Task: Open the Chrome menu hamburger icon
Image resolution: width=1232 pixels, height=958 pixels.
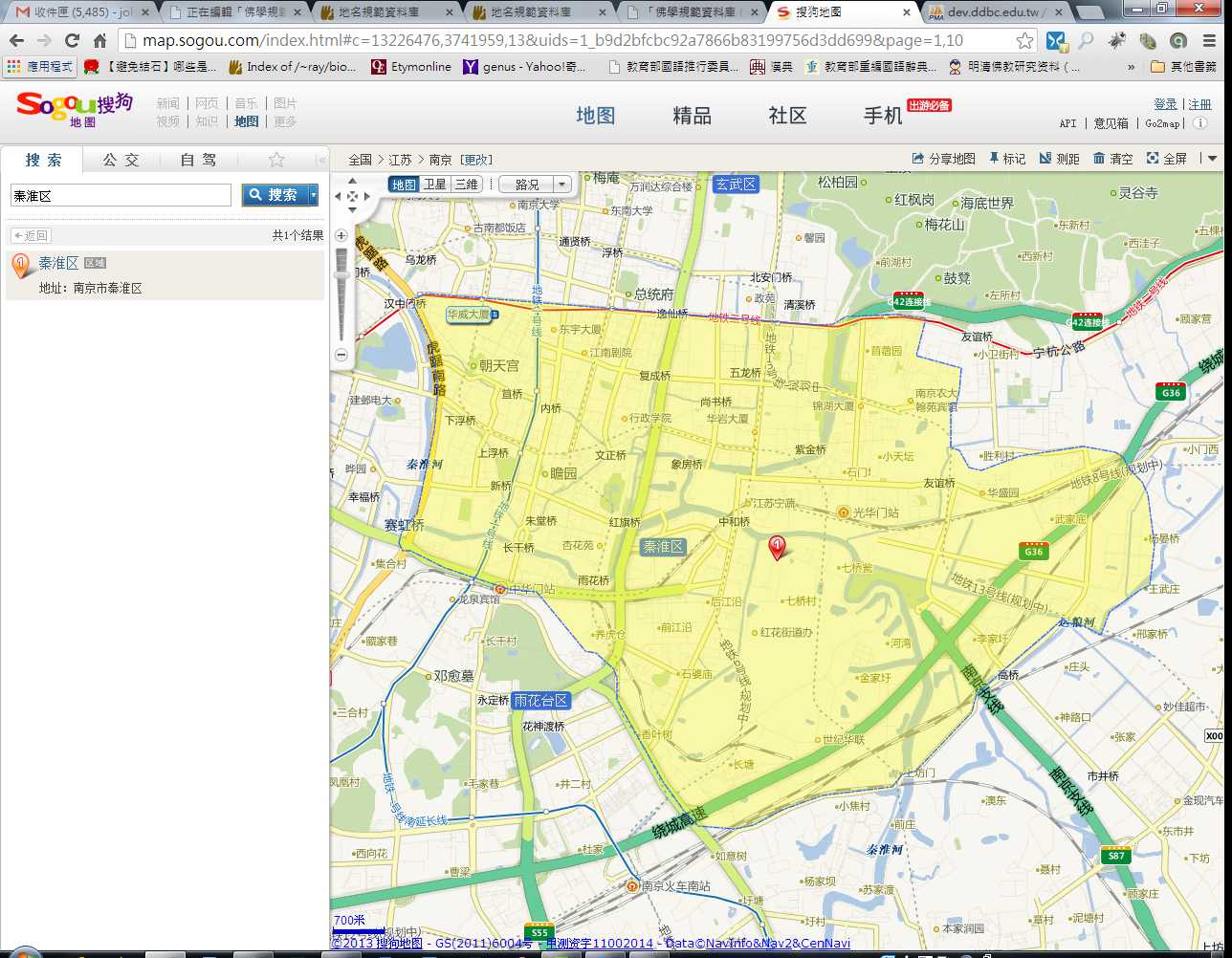Action: [x=1209, y=41]
